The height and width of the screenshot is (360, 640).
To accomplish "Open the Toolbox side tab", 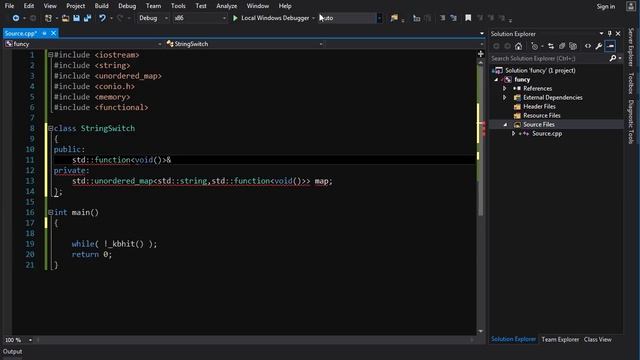I will click(x=631, y=83).
